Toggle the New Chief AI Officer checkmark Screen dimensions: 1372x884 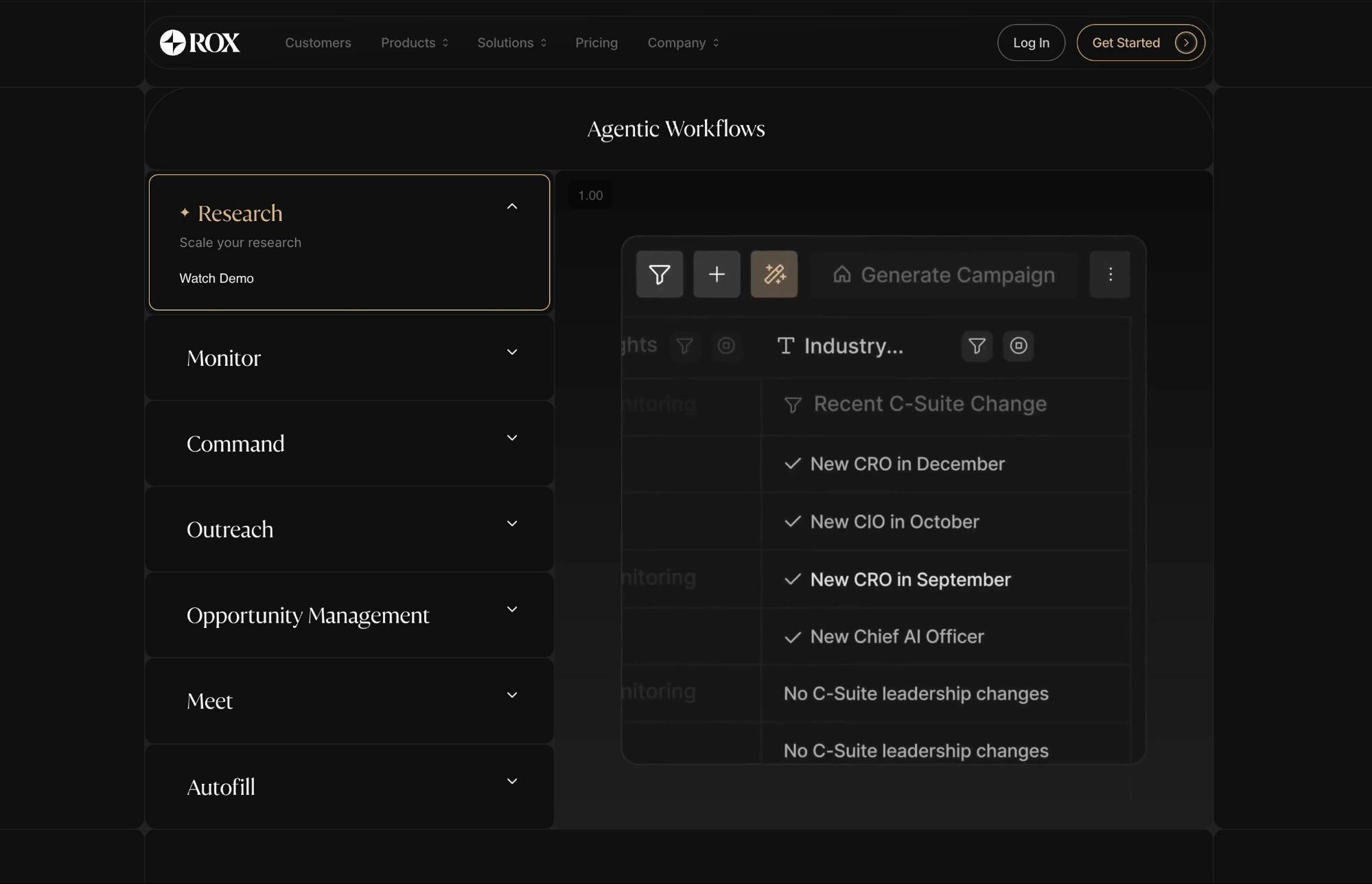(x=793, y=637)
